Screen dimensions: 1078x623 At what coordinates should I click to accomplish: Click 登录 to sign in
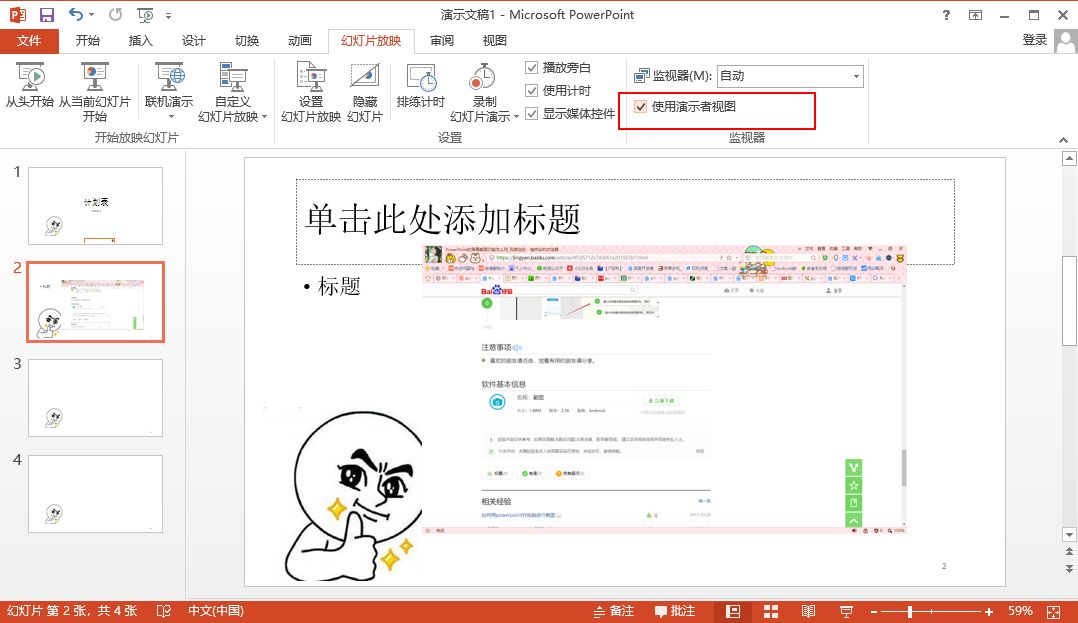(x=1035, y=40)
